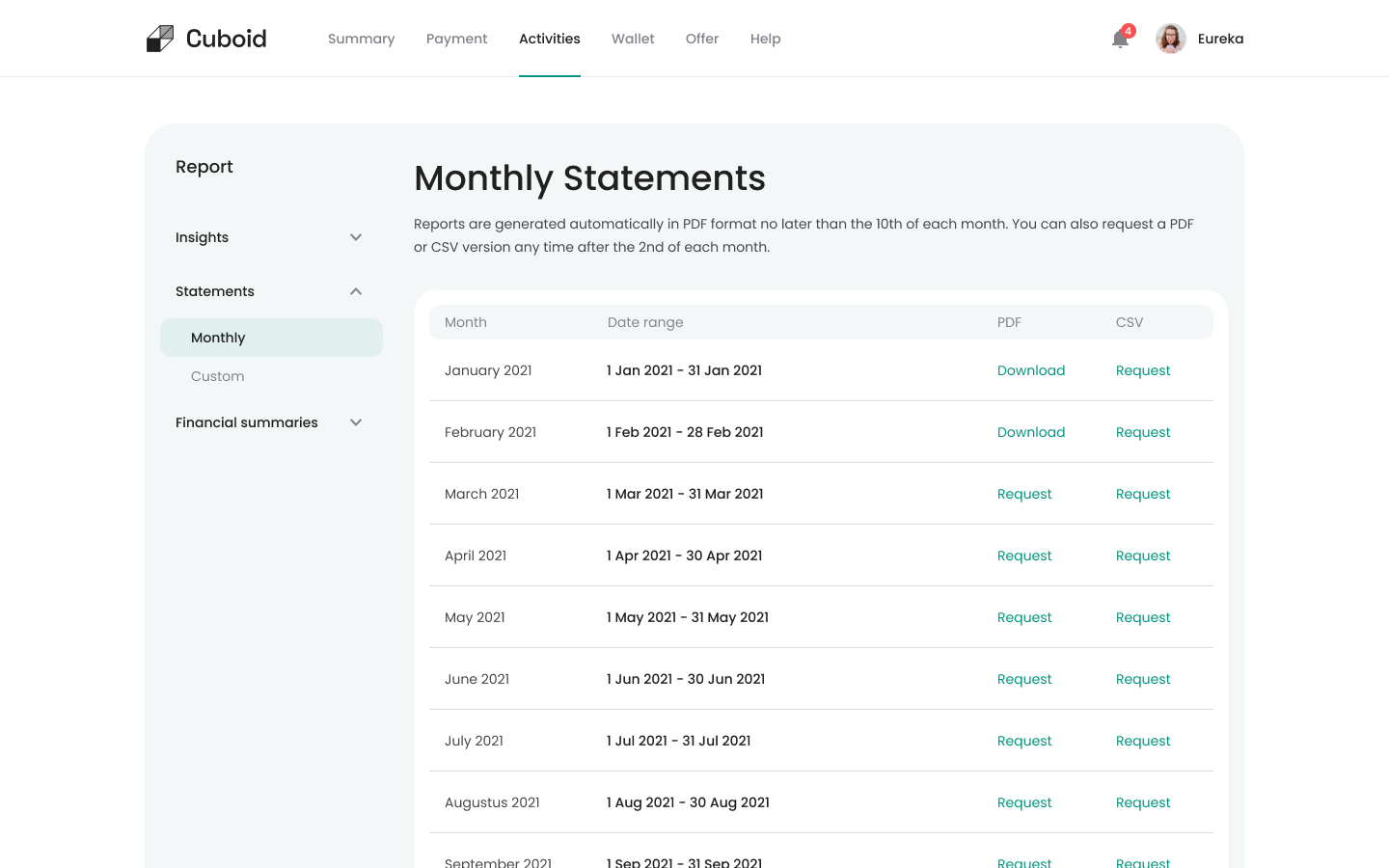
Task: Request the March 2021 PDF statement
Action: pos(1024,494)
